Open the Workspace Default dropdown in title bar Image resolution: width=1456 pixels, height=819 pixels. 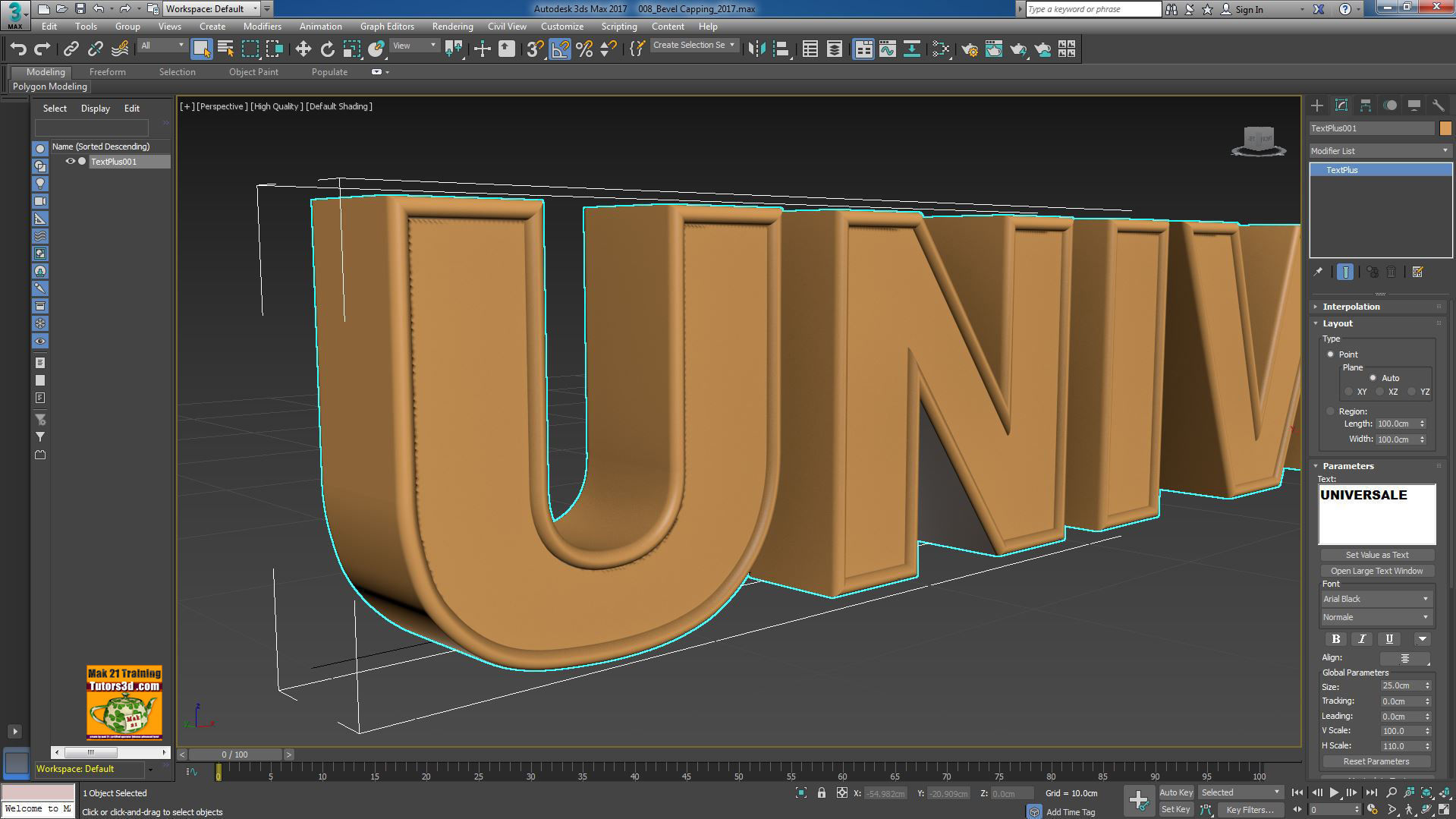coord(212,9)
